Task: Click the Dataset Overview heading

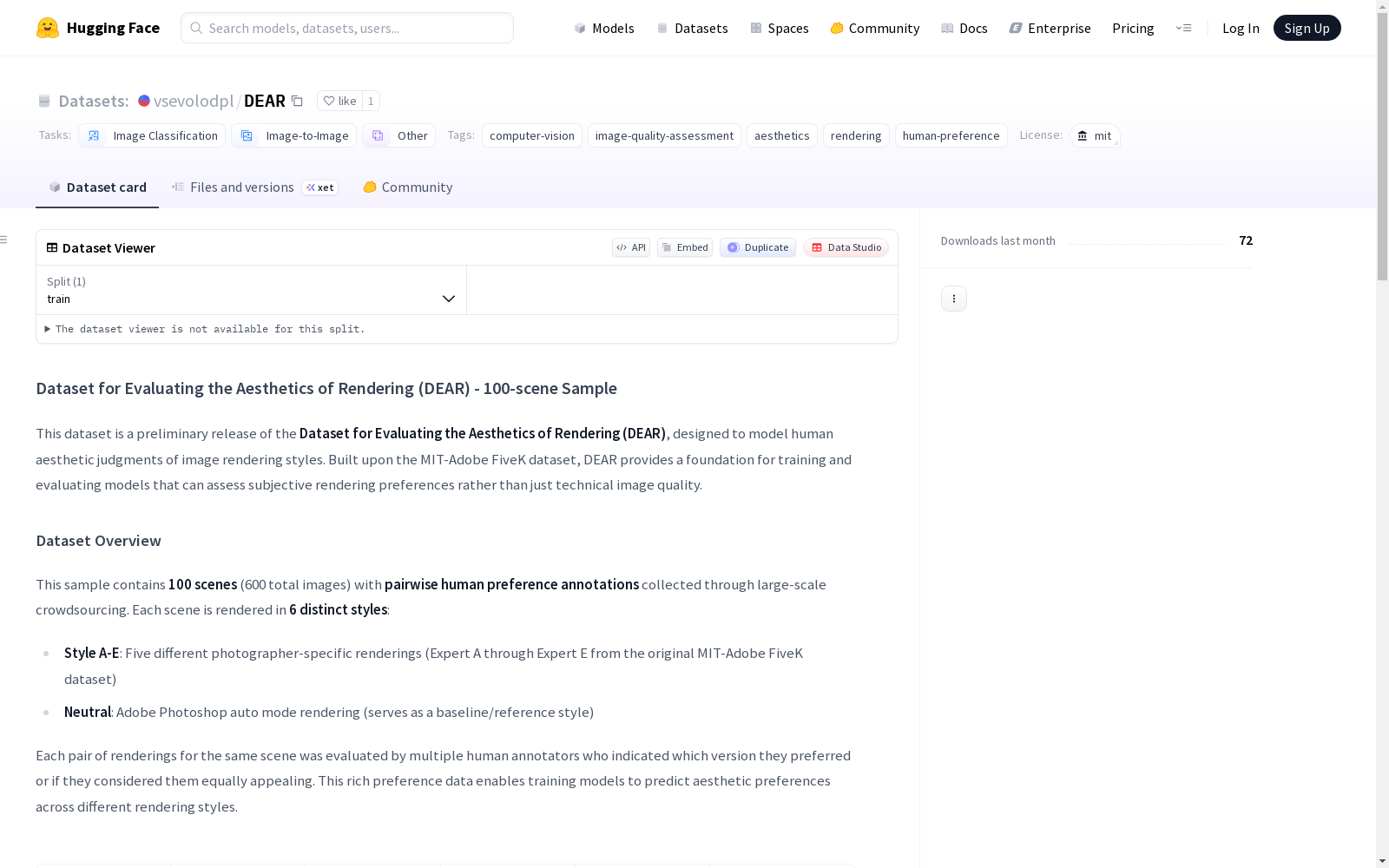Action: click(98, 541)
